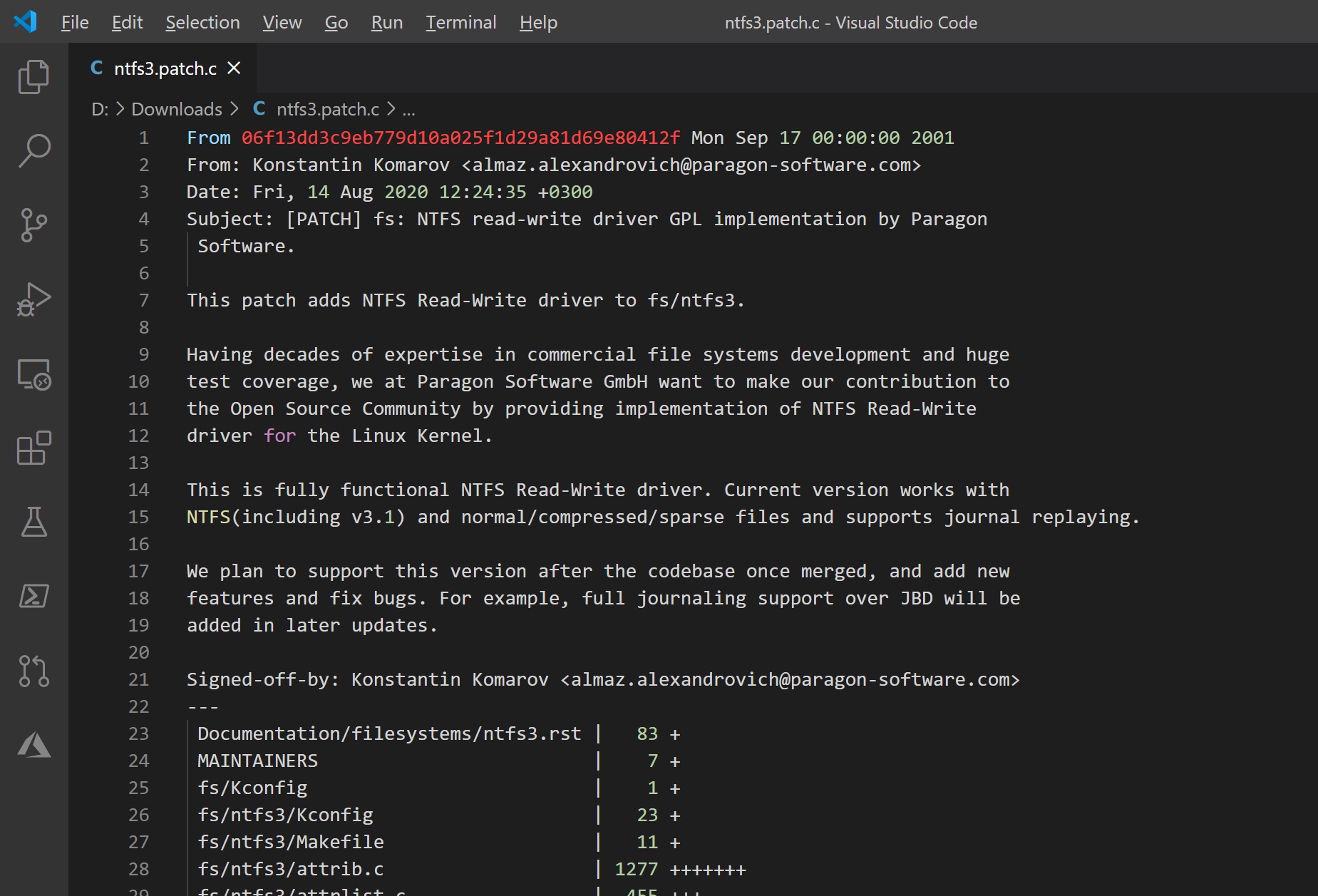Open the File menu
Image resolution: width=1318 pixels, height=896 pixels.
point(75,23)
